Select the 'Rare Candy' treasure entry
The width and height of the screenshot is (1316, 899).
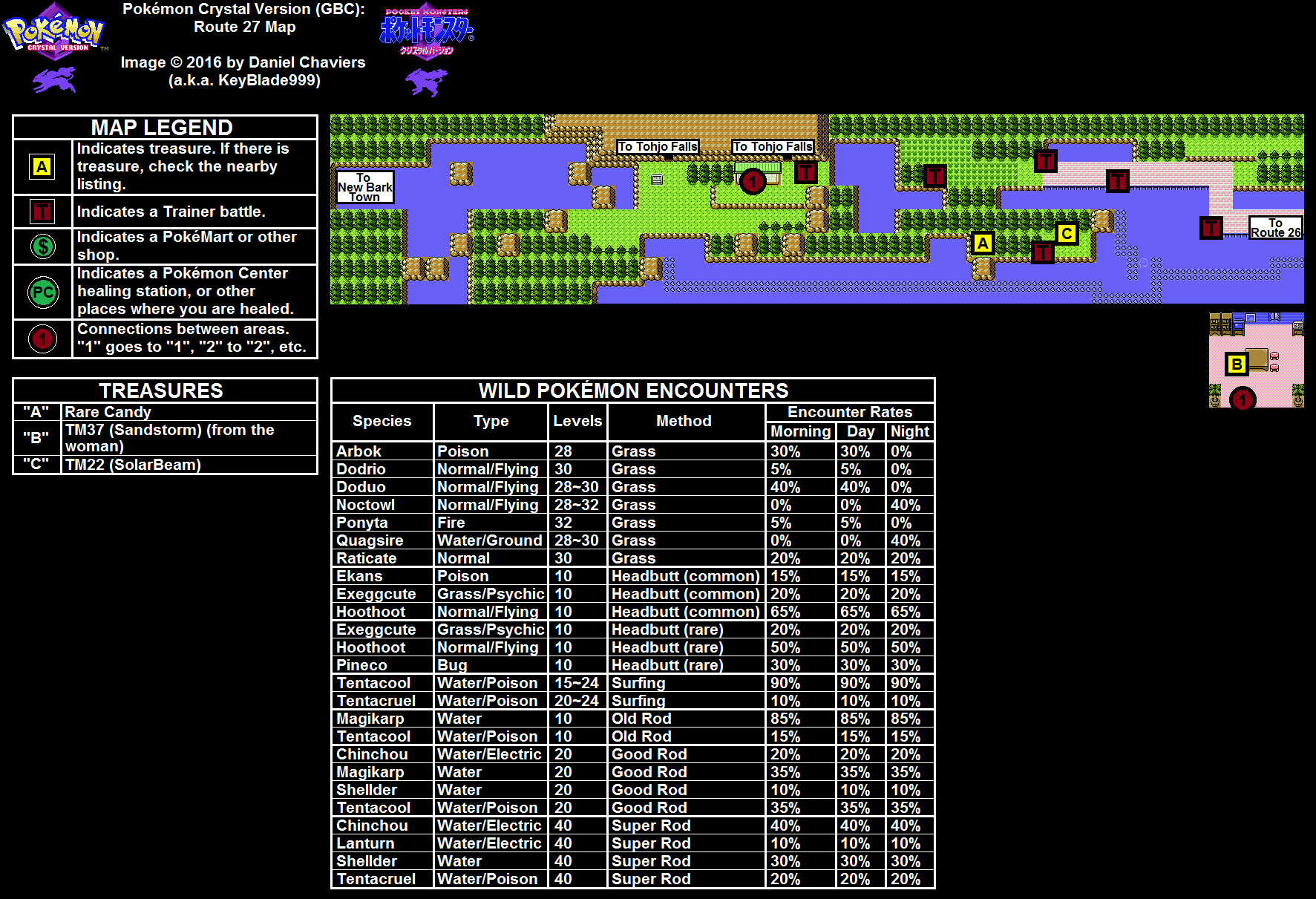[x=108, y=412]
